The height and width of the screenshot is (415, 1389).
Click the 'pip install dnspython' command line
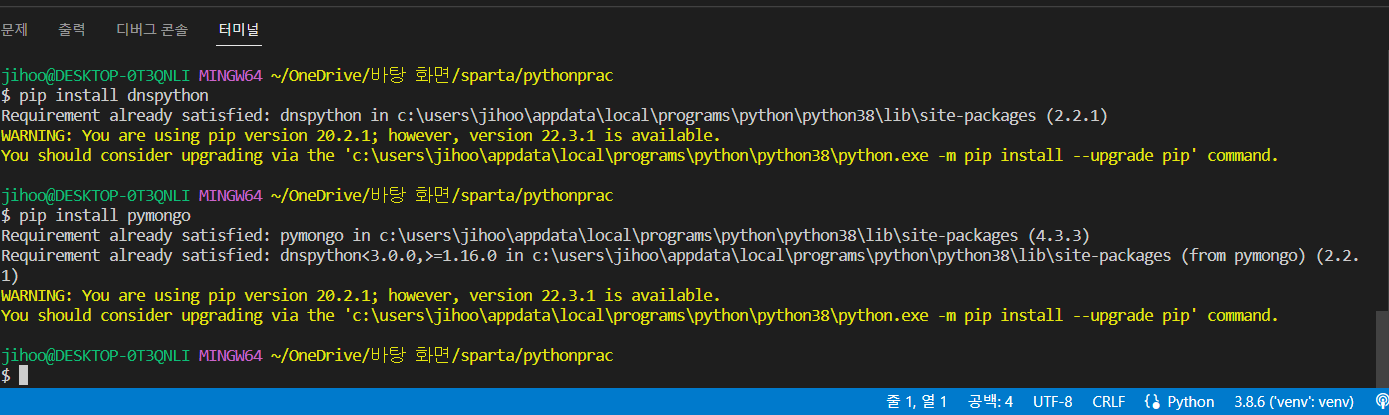105,95
